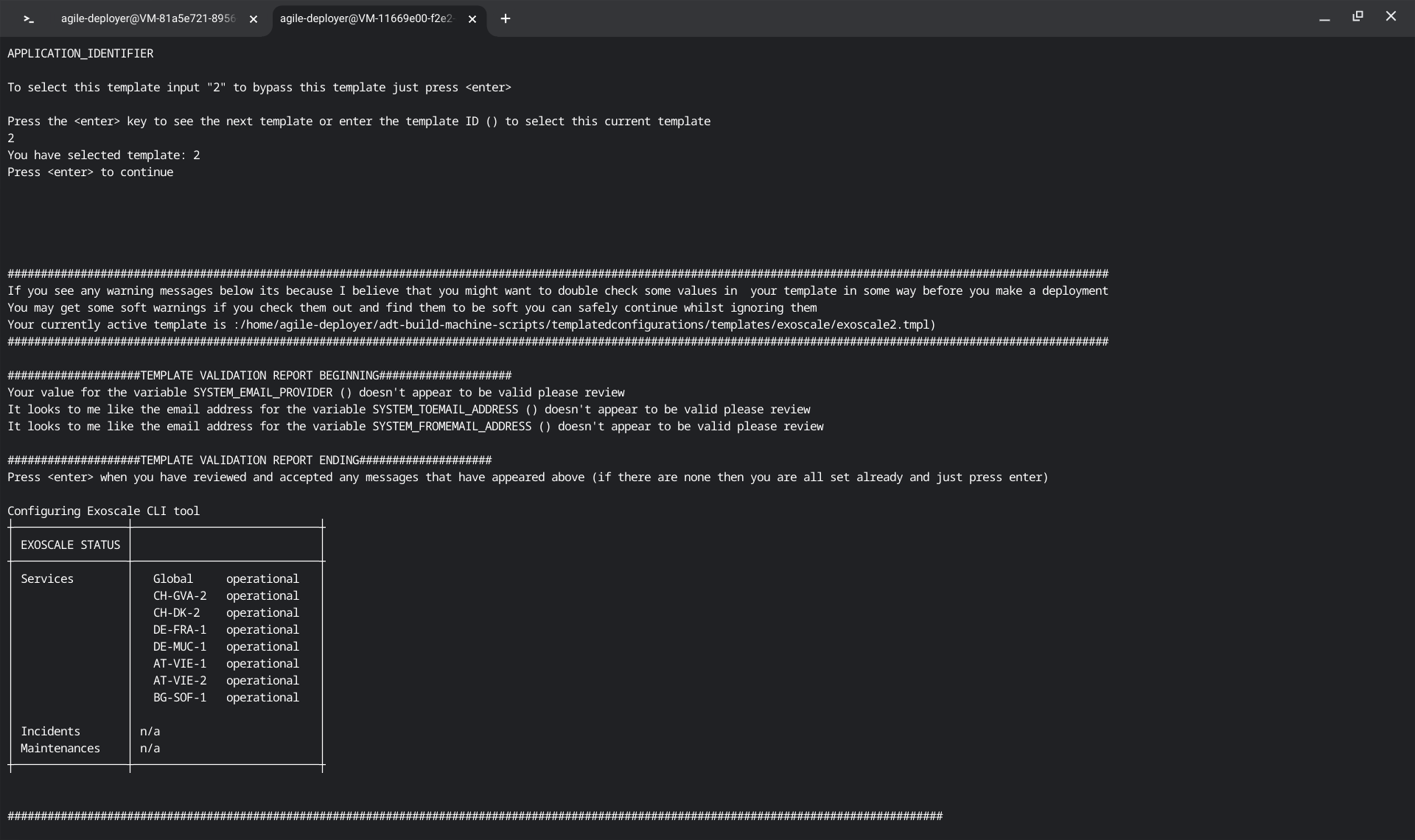Minimize the terminal window

pyautogui.click(x=1324, y=18)
